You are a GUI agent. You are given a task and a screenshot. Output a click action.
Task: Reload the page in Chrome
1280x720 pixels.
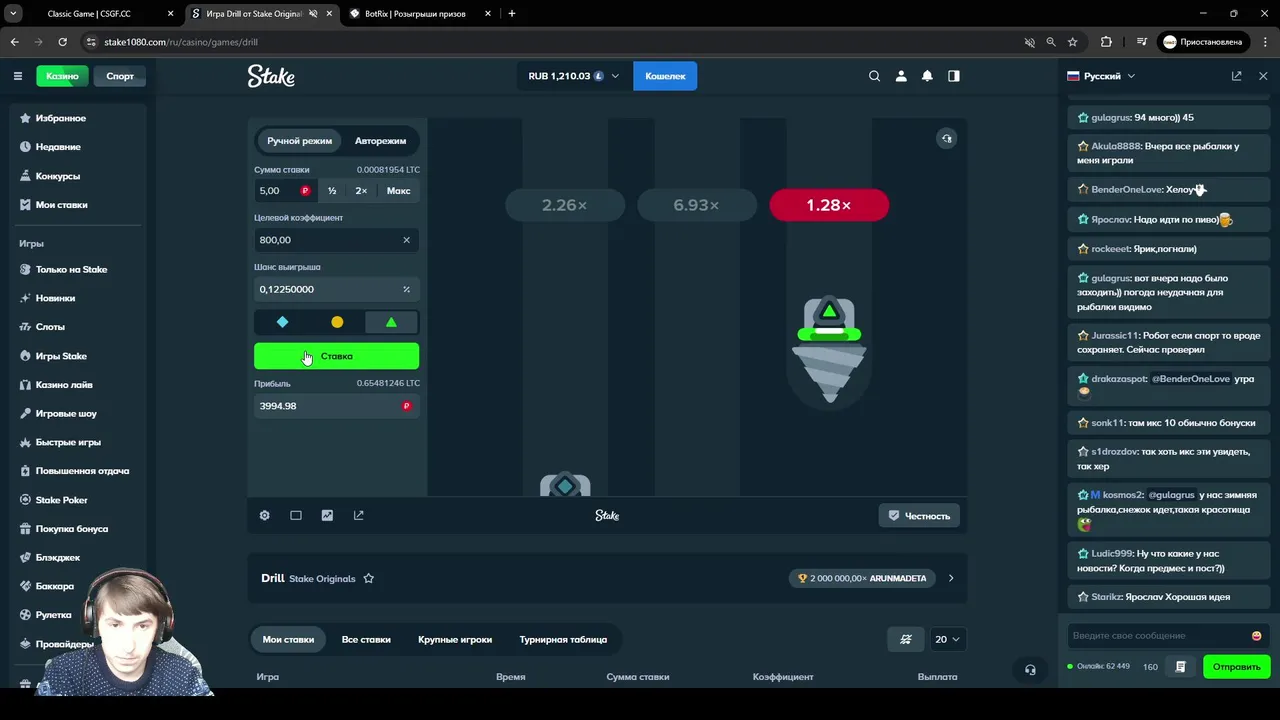point(62,42)
